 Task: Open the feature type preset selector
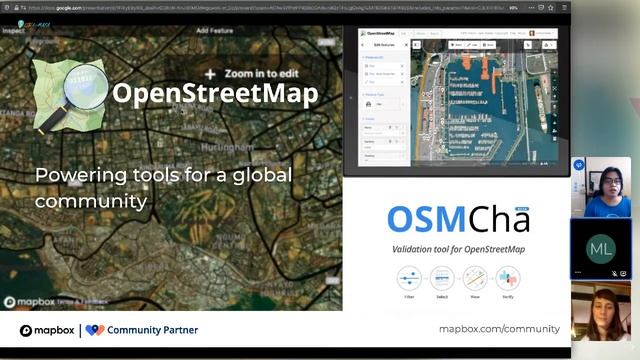[x=382, y=104]
